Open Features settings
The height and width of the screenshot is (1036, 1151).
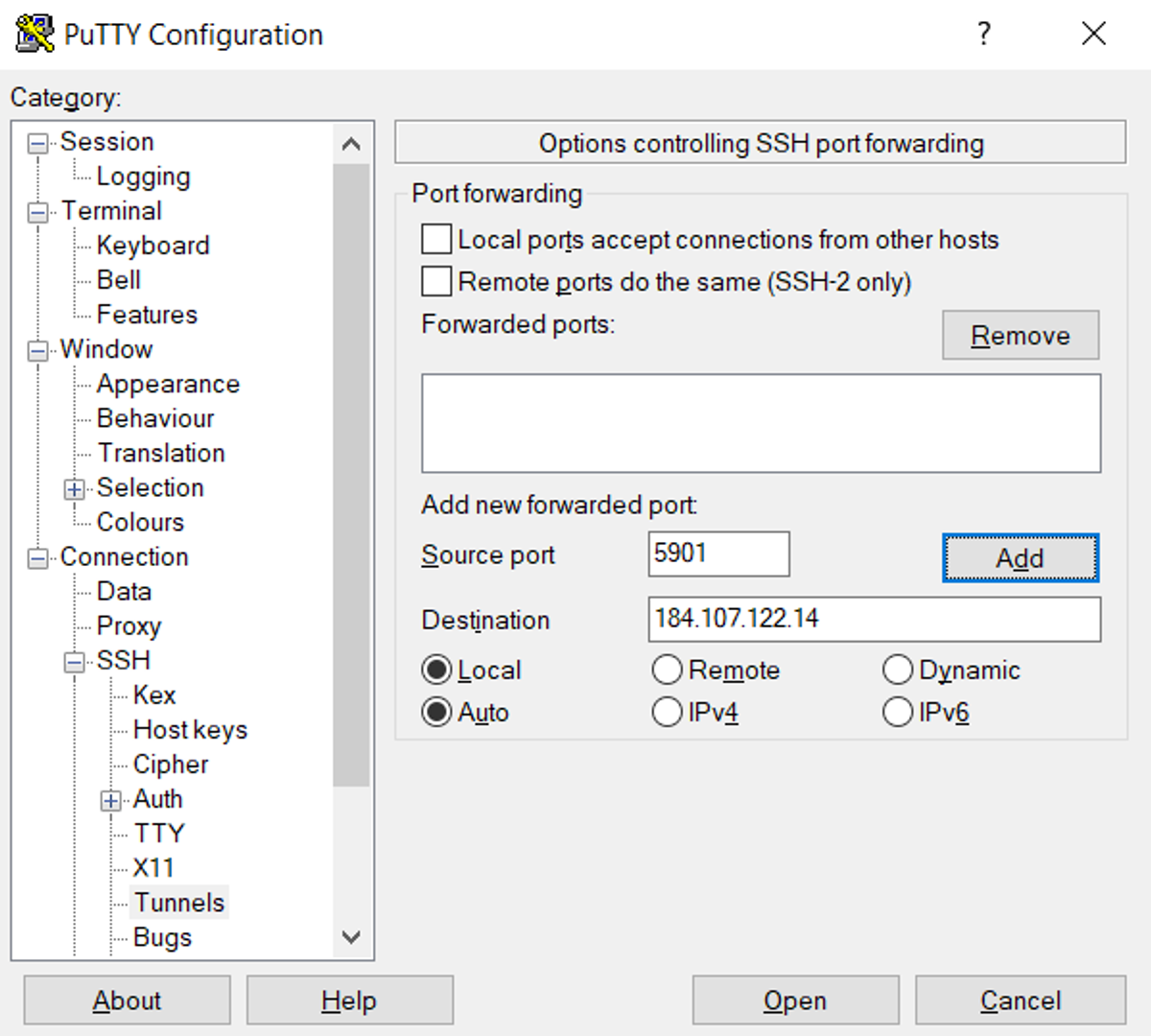click(x=147, y=315)
